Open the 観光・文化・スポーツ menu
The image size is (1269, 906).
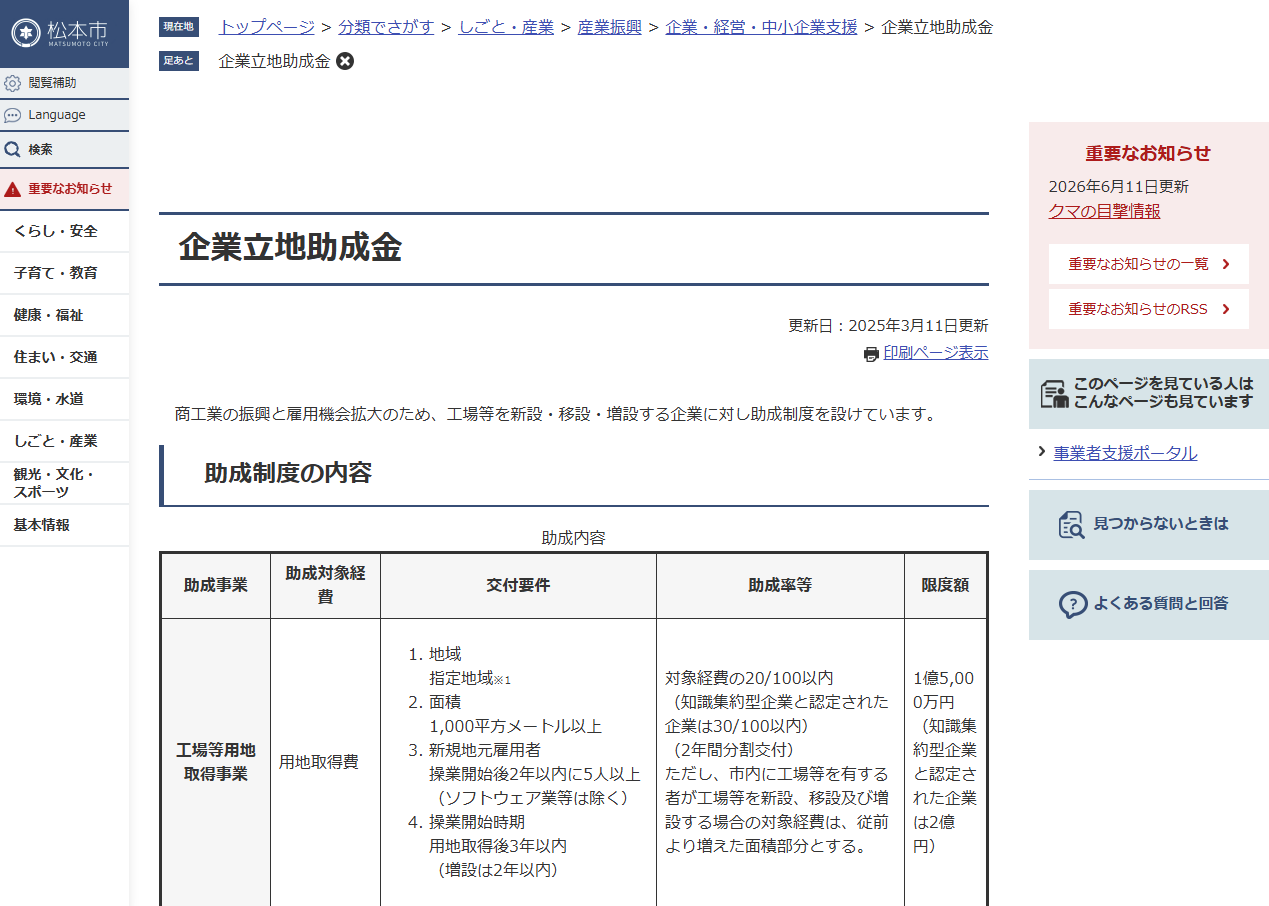click(x=65, y=483)
